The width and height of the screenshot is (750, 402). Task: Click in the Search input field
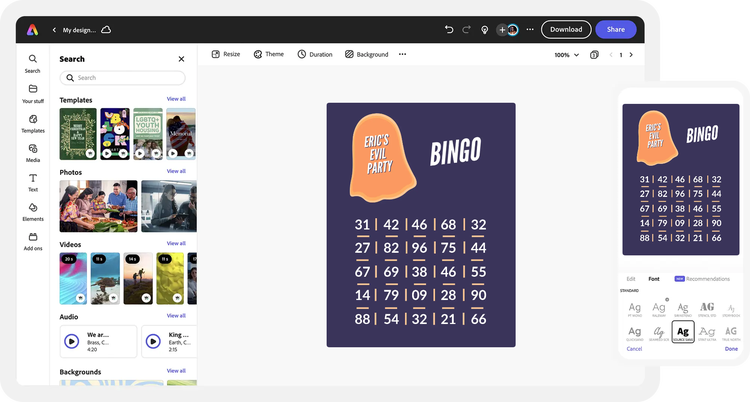click(122, 78)
